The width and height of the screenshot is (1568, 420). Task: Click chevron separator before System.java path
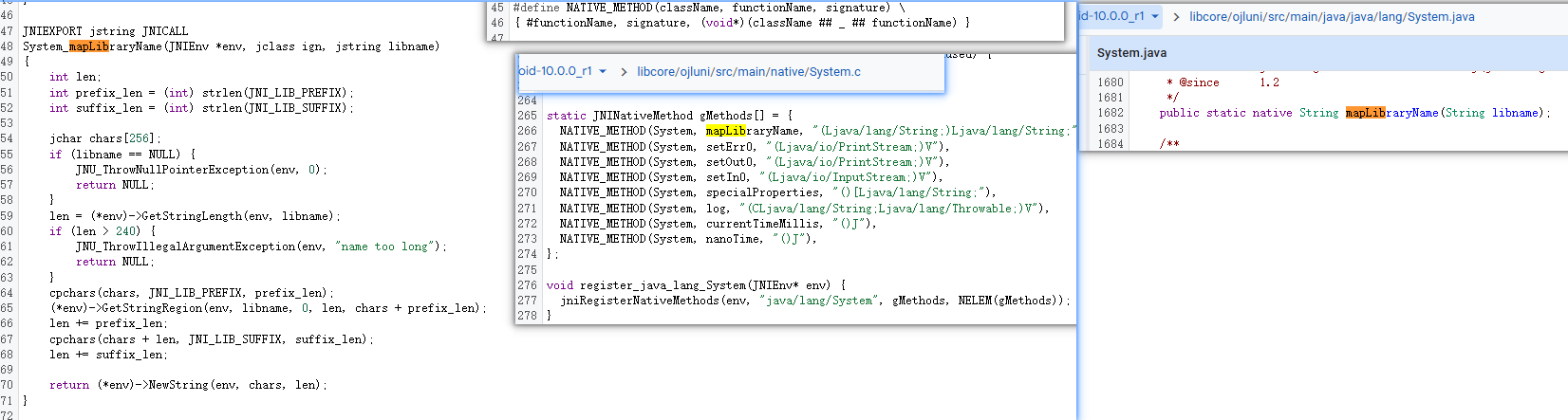1176,17
